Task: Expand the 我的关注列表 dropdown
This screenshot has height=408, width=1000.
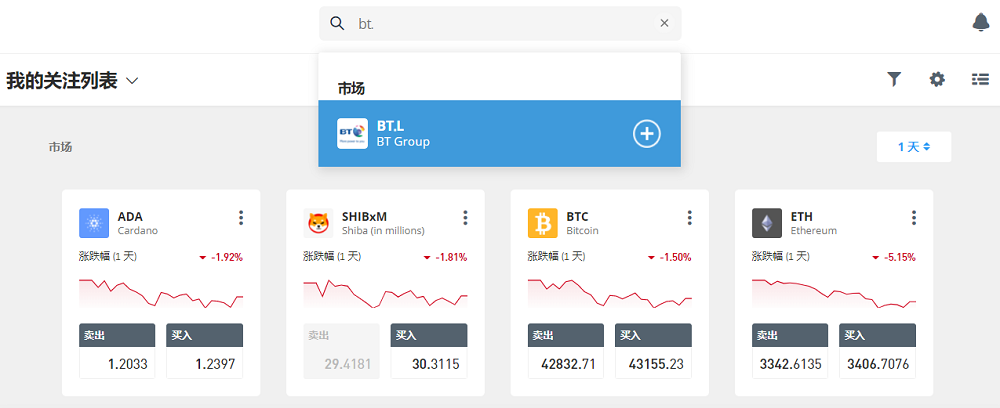Action: click(132, 81)
